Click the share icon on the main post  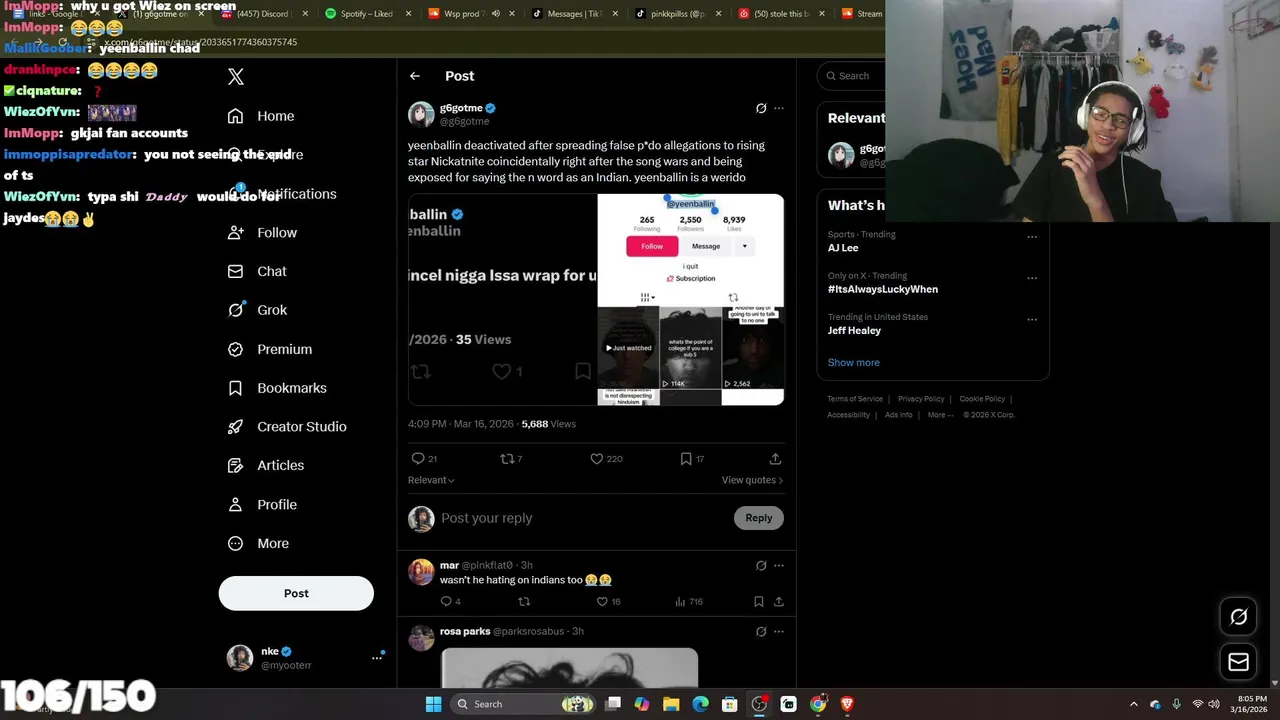[775, 458]
